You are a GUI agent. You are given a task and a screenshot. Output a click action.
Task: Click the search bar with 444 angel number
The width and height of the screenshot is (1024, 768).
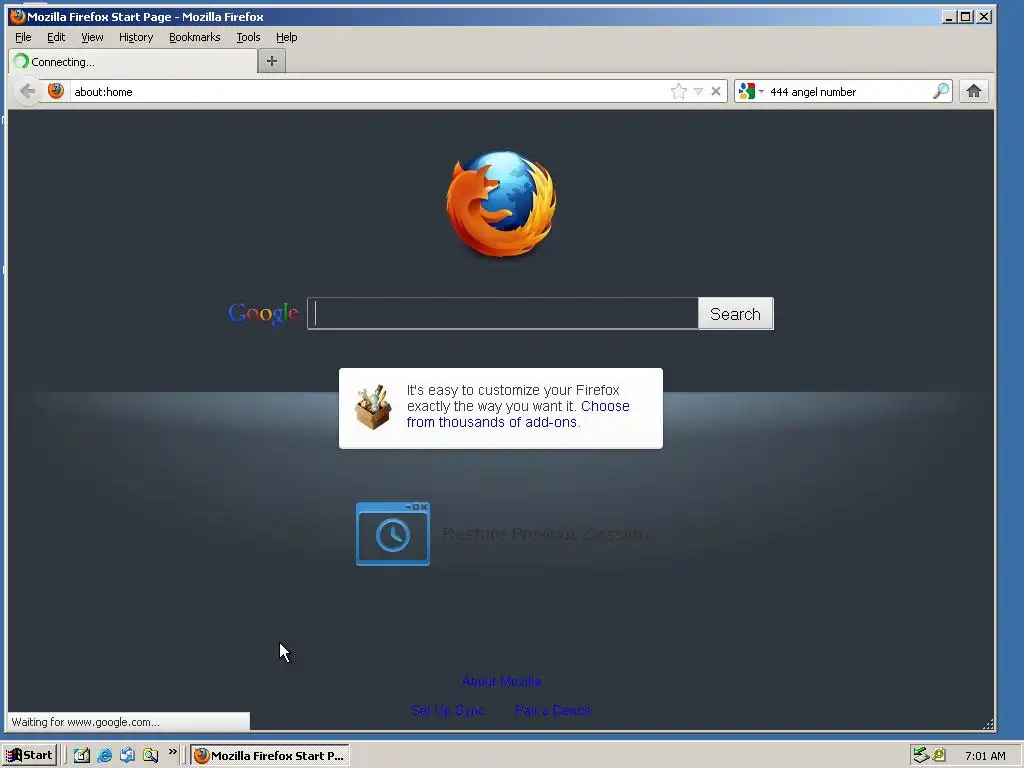pos(848,91)
